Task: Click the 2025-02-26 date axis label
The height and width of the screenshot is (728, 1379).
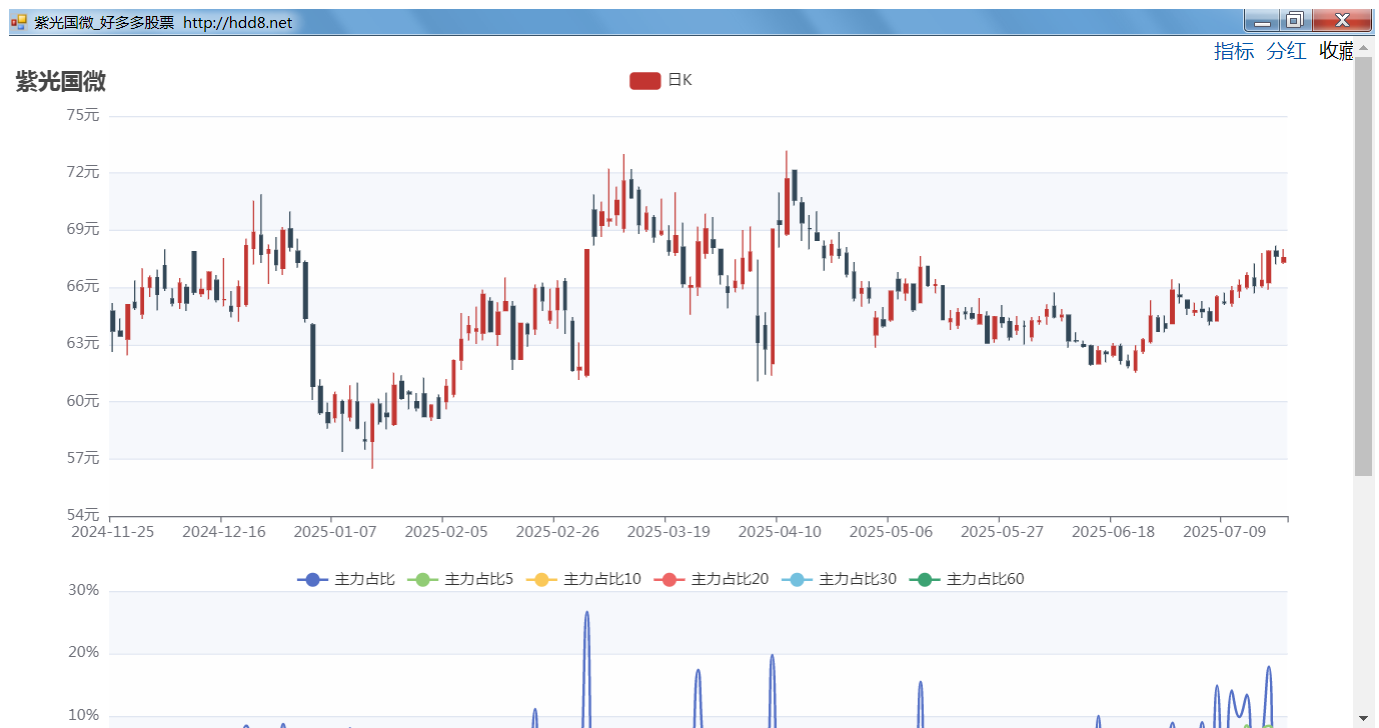Action: point(557,531)
